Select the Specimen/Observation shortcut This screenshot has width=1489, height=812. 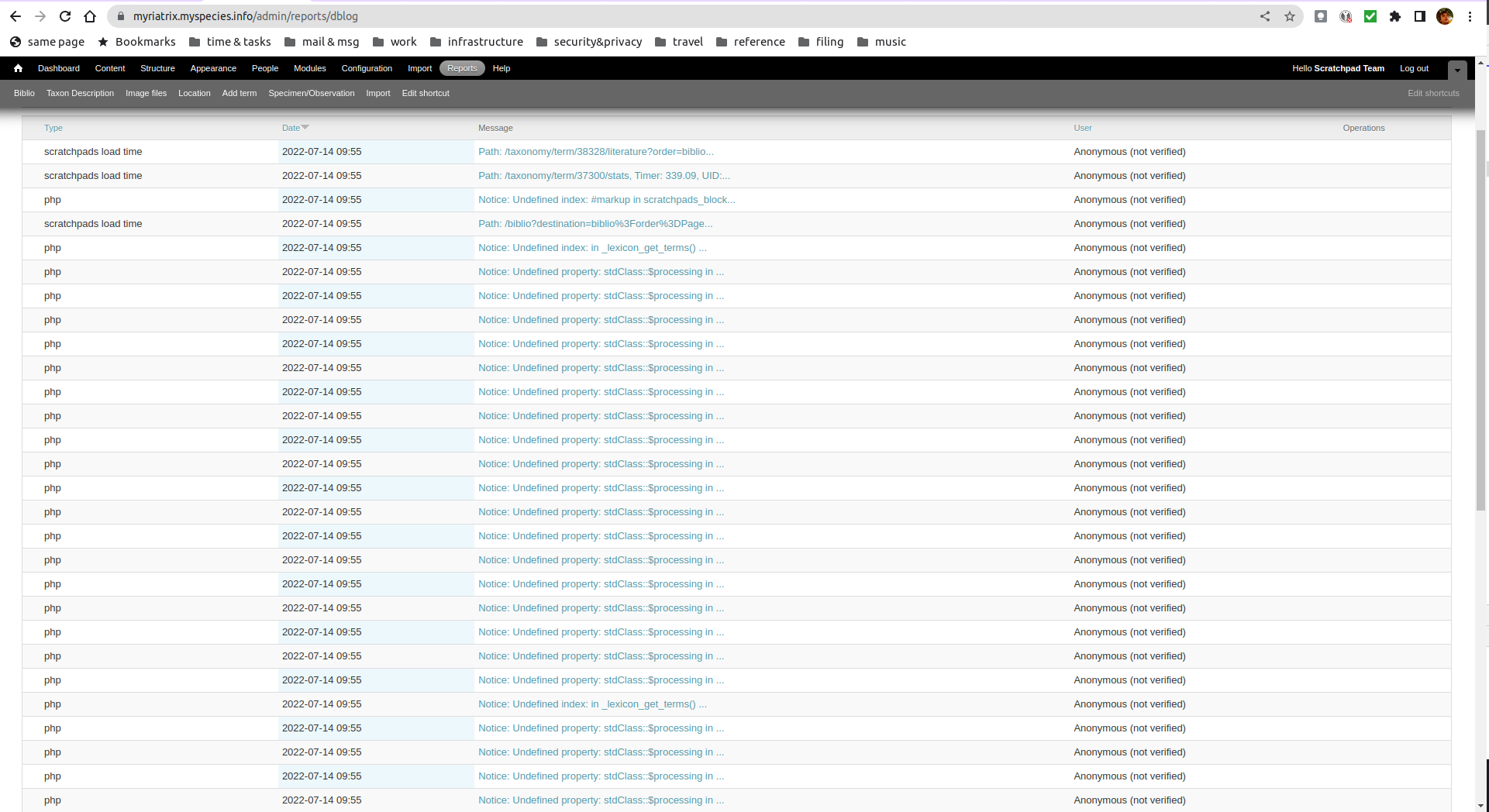pos(312,93)
